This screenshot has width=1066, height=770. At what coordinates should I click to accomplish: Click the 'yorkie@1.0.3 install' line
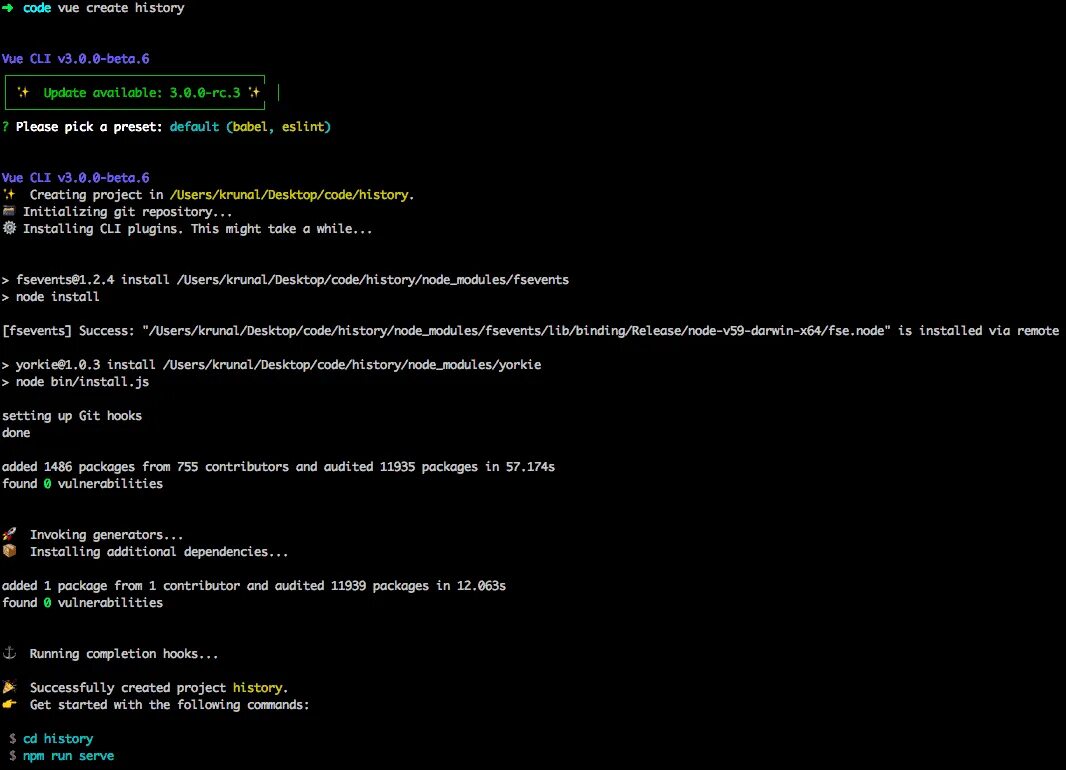271,364
